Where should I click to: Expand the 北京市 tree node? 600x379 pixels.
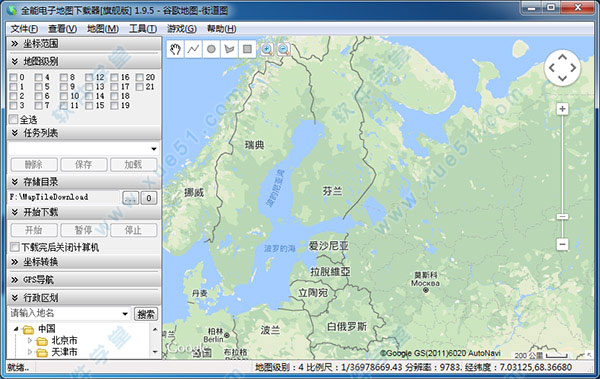click(30, 340)
